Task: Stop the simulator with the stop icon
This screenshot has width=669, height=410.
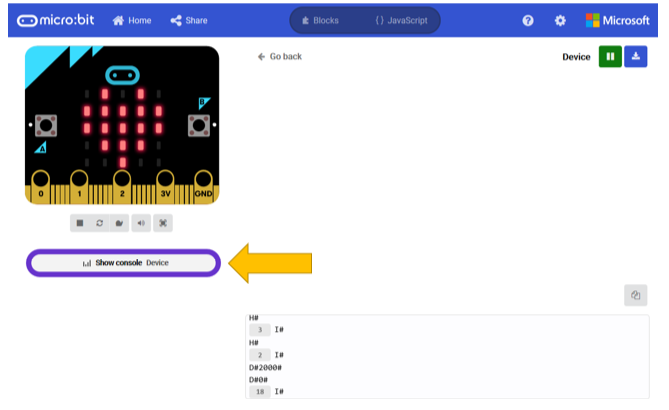Action: pyautogui.click(x=80, y=223)
